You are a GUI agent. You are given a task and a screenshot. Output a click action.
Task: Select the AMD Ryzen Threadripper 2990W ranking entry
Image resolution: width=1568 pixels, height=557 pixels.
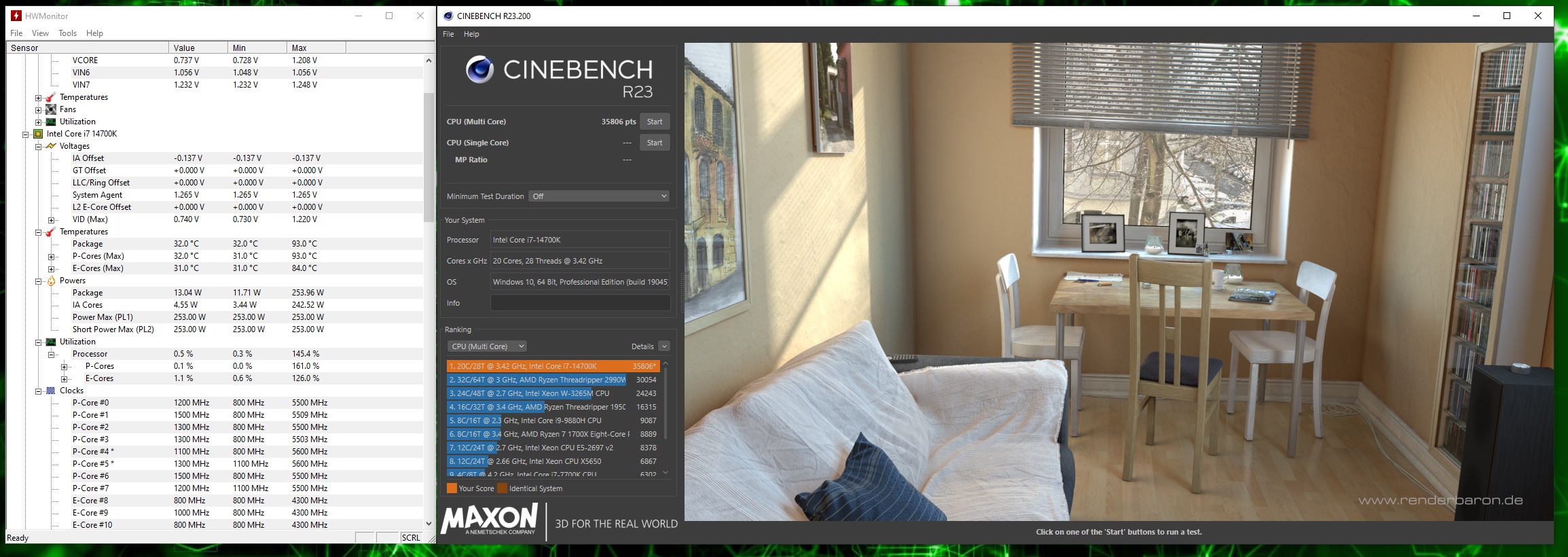point(553,380)
